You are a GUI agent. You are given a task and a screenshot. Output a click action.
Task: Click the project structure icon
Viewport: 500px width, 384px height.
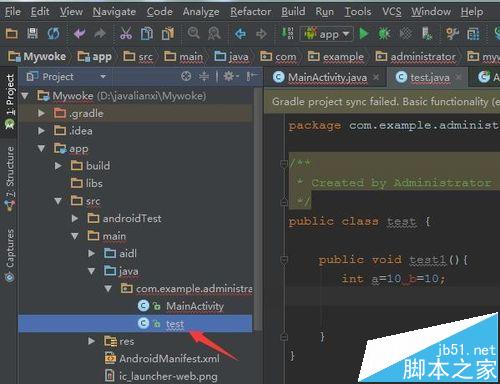473,34
